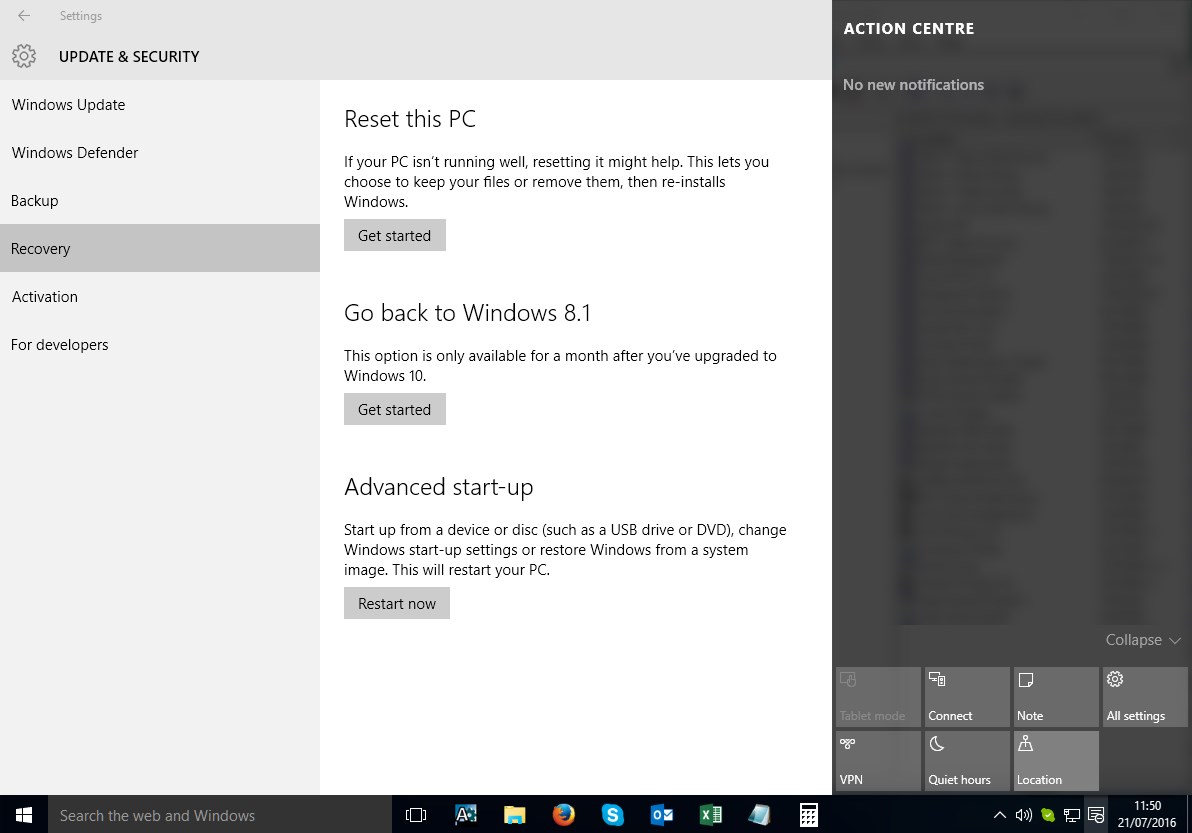Select the Recovery section

coord(160,249)
